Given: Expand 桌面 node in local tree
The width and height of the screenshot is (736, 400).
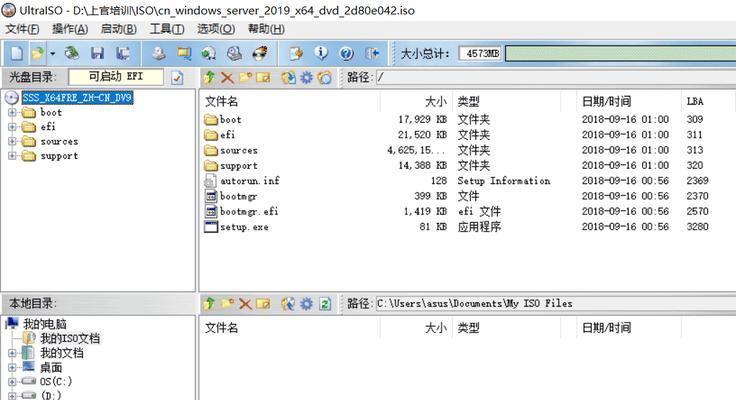Looking at the screenshot, I should click(x=12, y=367).
